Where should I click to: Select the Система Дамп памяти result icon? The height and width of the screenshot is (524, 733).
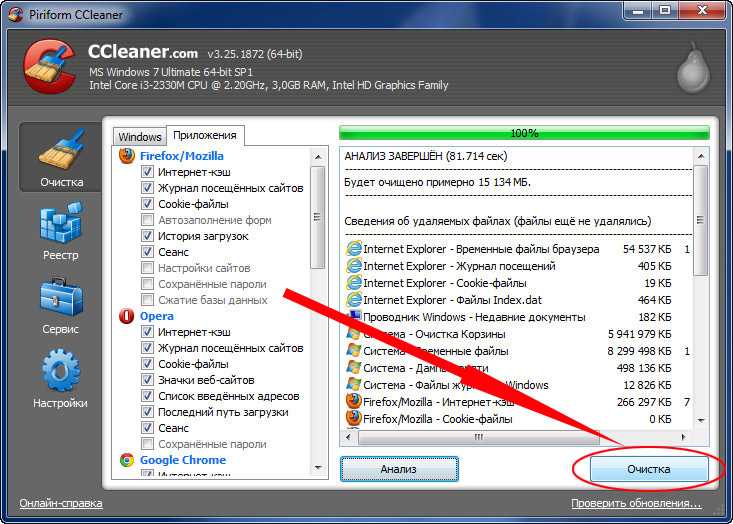354,368
